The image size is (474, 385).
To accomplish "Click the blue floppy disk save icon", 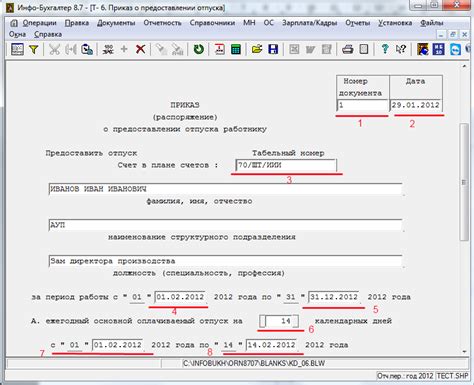I will point(273,50).
